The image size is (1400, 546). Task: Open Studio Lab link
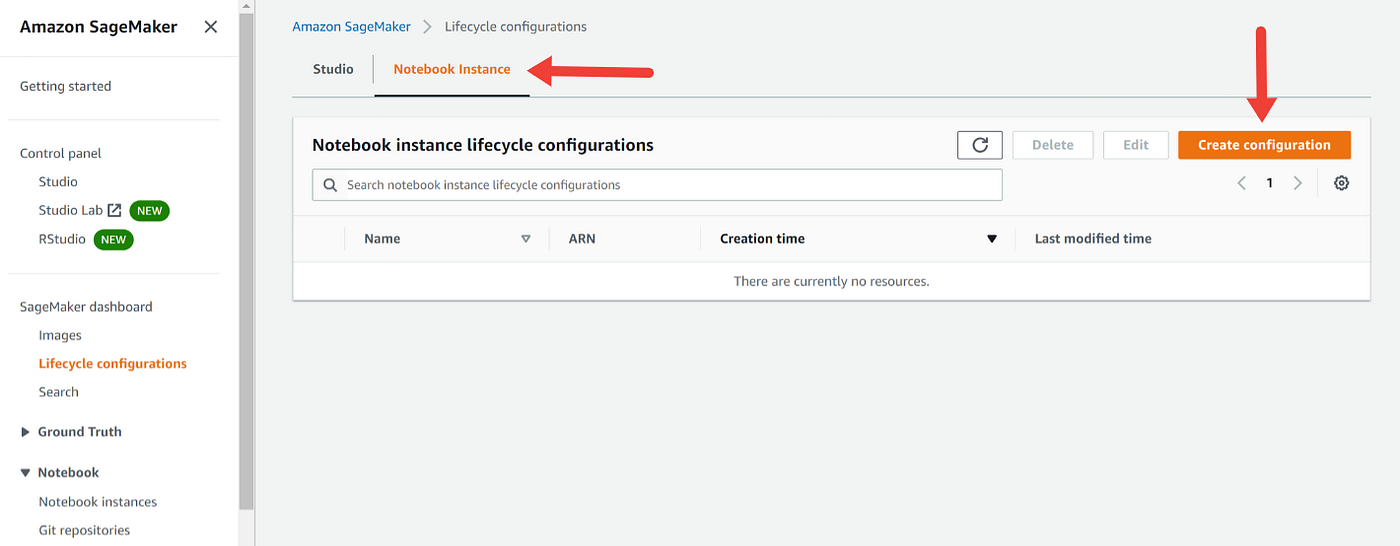[71, 210]
